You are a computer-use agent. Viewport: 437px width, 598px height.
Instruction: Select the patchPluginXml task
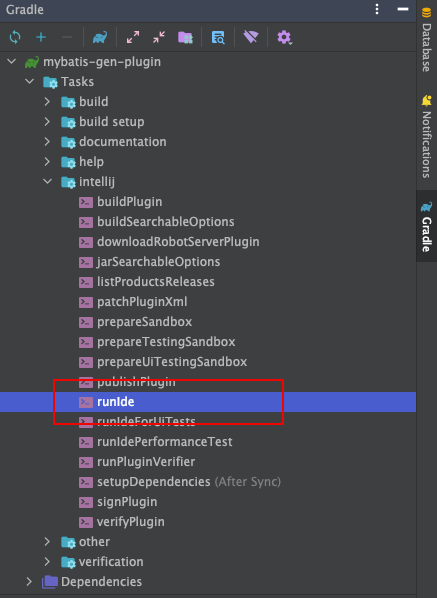pos(142,302)
